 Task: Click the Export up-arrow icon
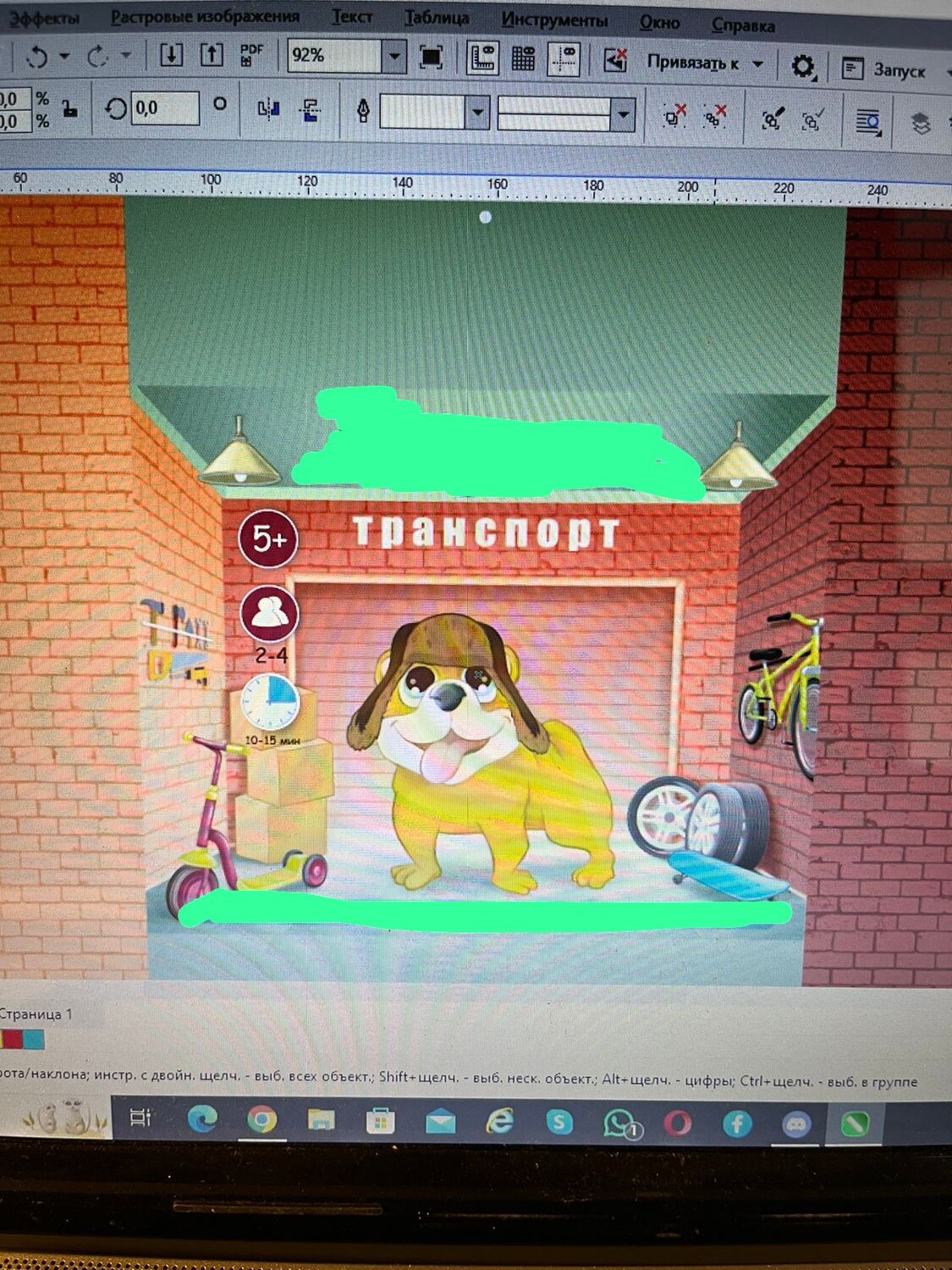coord(212,56)
